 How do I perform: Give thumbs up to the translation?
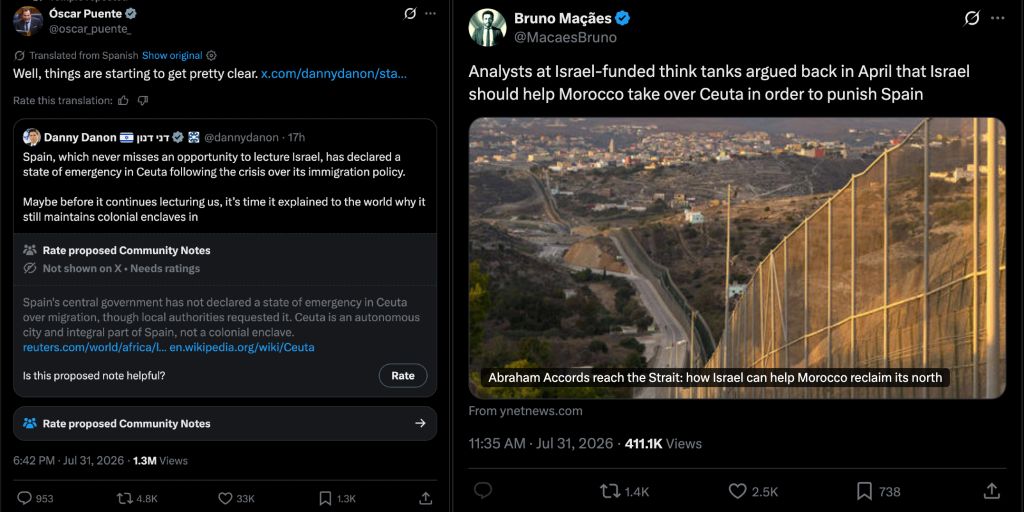[123, 101]
